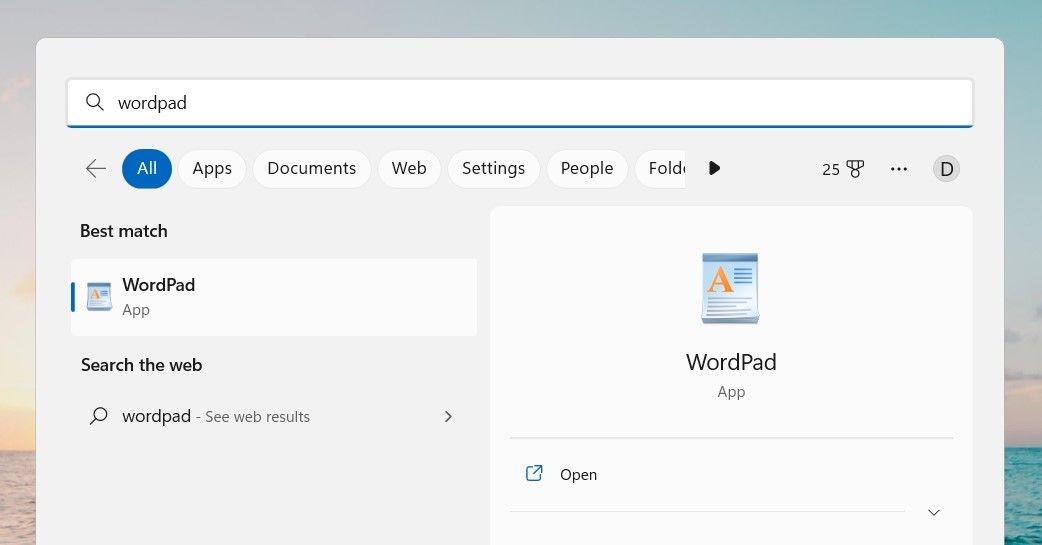
Task: Switch to the Documents filter
Action: [x=312, y=168]
